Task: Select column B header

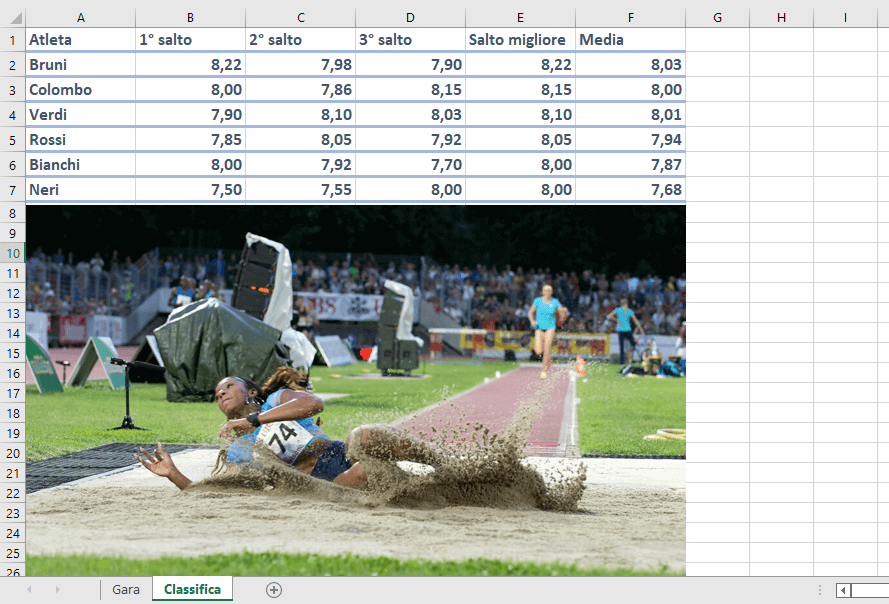Action: 190,18
